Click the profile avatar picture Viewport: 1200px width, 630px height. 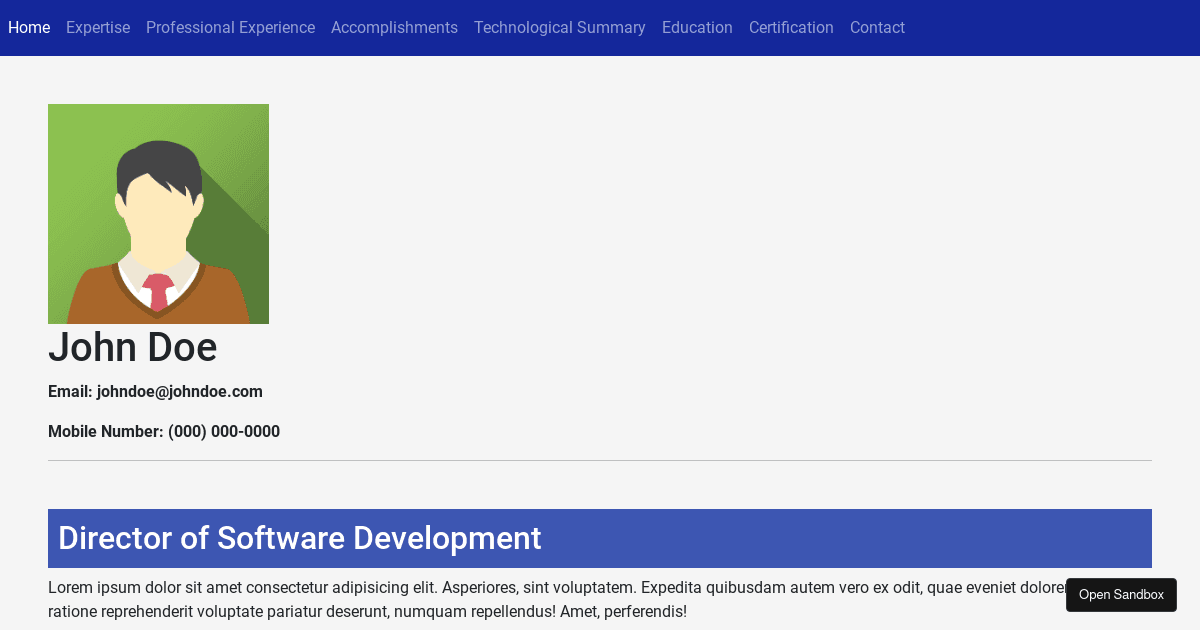(x=158, y=214)
